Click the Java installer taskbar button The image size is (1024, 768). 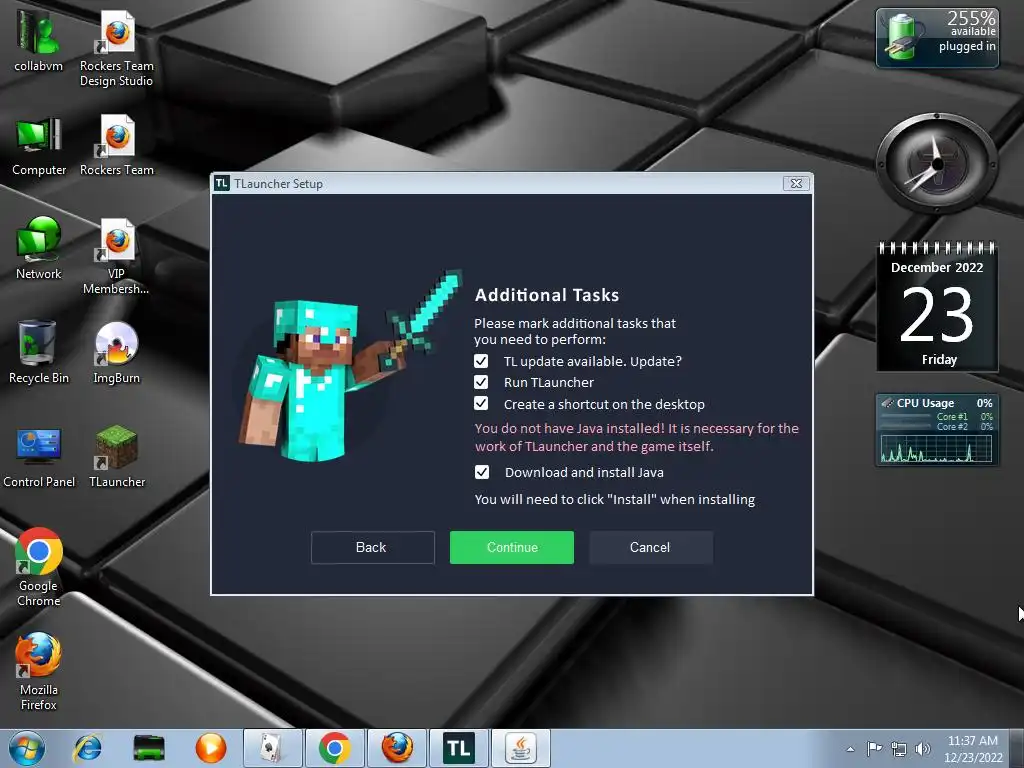520,748
